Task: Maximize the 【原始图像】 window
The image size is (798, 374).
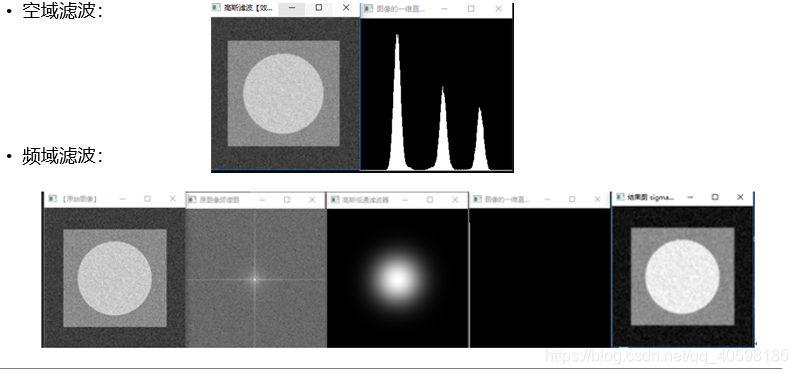Action: click(147, 199)
